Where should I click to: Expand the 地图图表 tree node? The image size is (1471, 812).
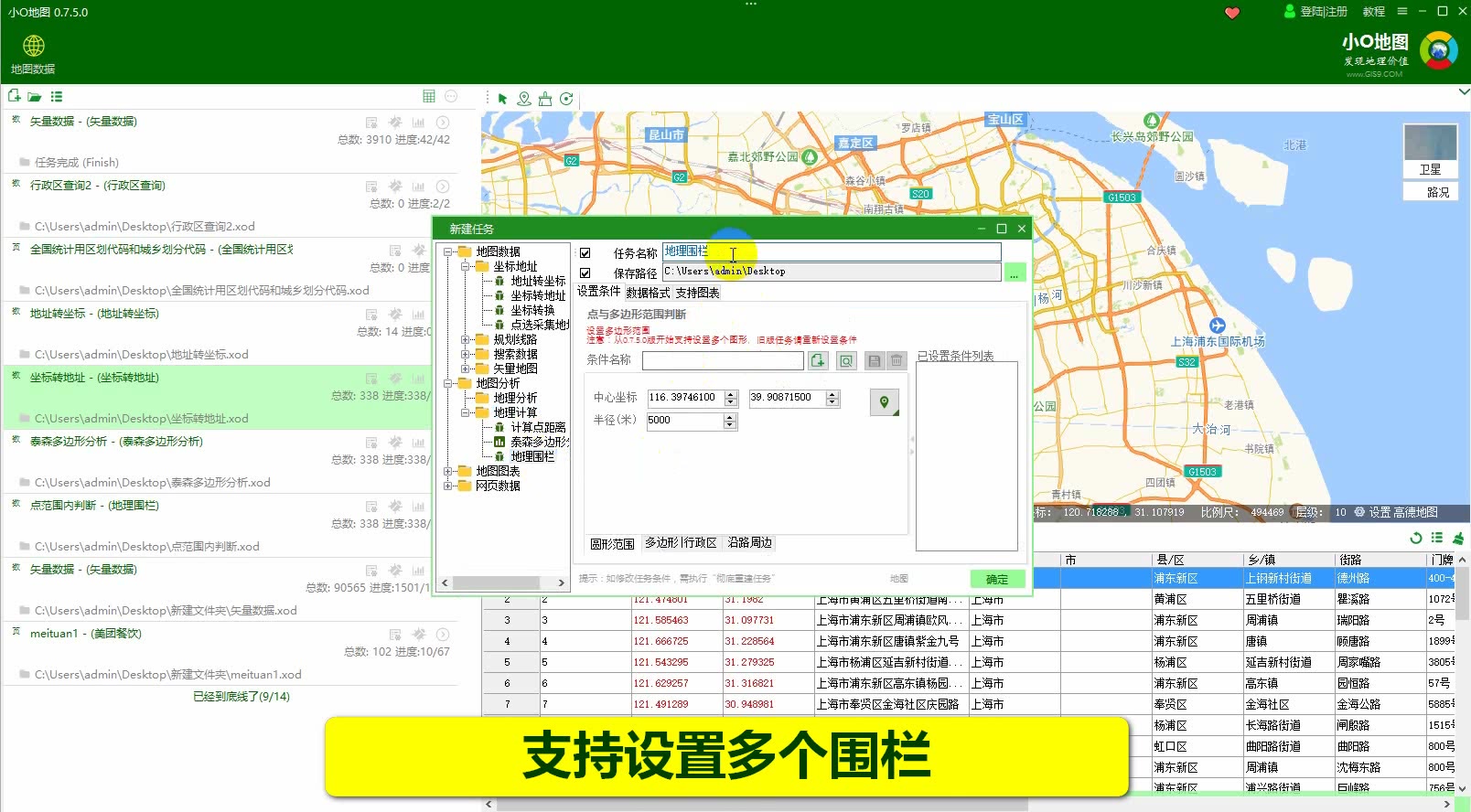[448, 471]
